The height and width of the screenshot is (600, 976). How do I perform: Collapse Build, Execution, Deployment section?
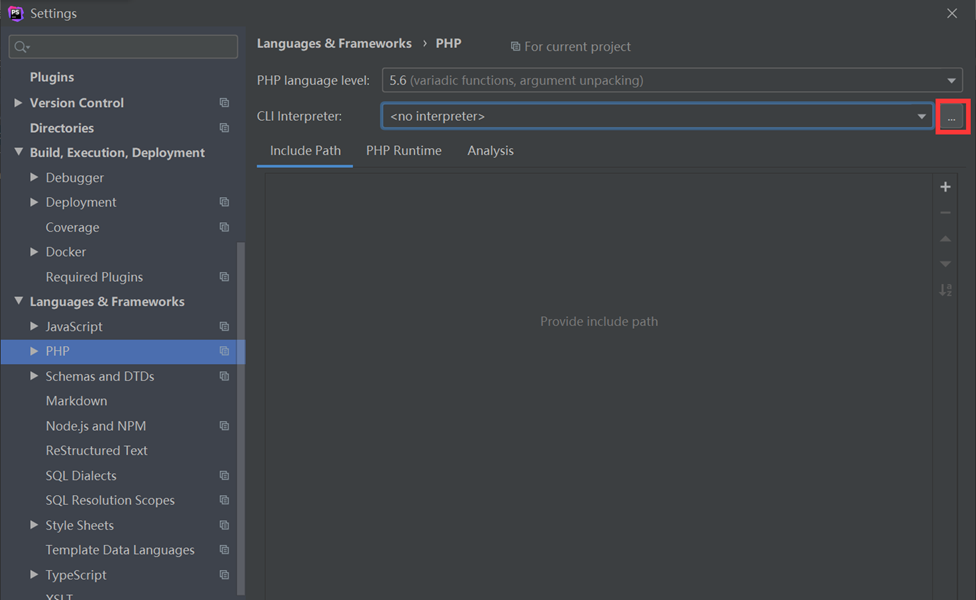tap(18, 152)
